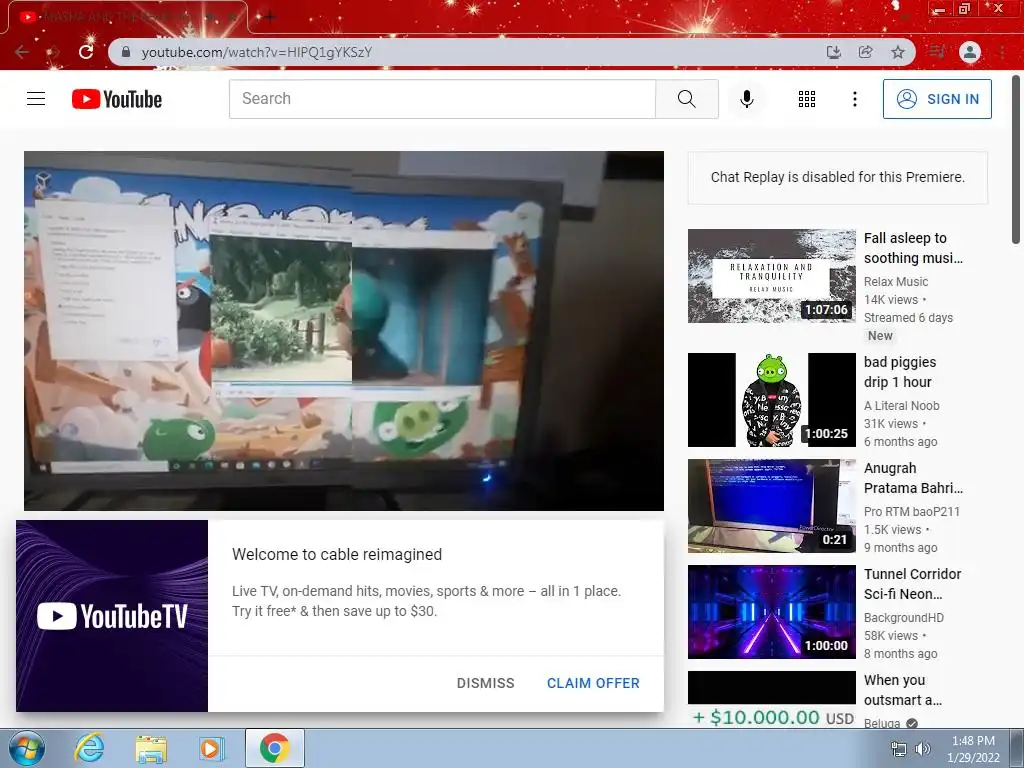Viewport: 1024px width, 768px height.
Task: Open 'A Literal Noob' channel name
Action: 901,406
